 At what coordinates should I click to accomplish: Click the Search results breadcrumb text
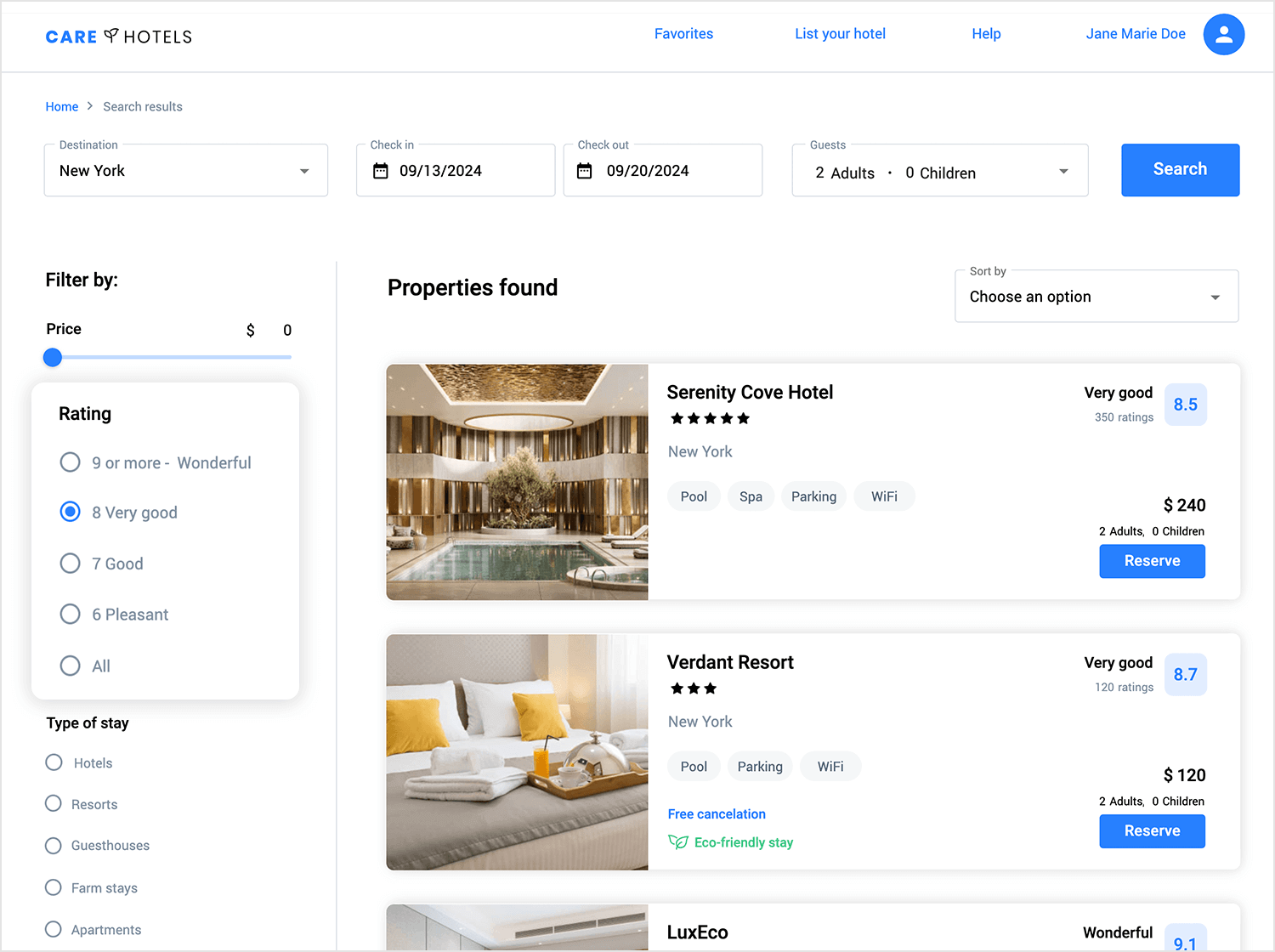(143, 106)
